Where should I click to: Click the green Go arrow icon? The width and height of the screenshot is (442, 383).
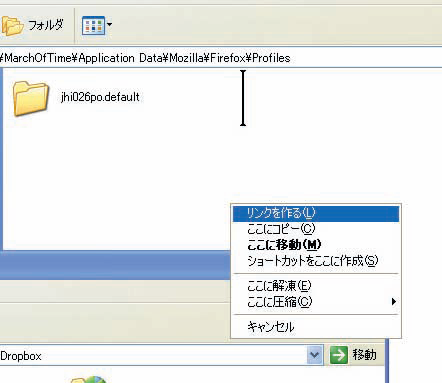coord(339,355)
